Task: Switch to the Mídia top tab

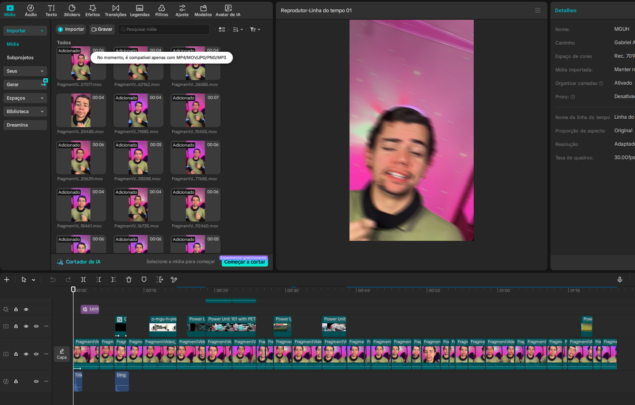Action: pos(10,11)
